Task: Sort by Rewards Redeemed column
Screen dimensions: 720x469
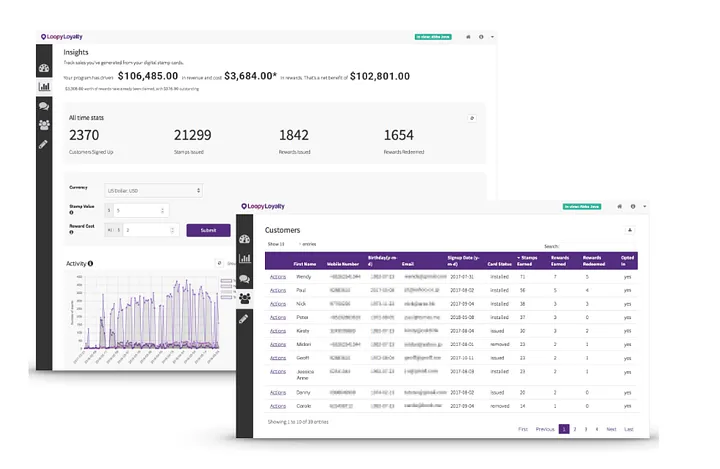Action: click(594, 261)
